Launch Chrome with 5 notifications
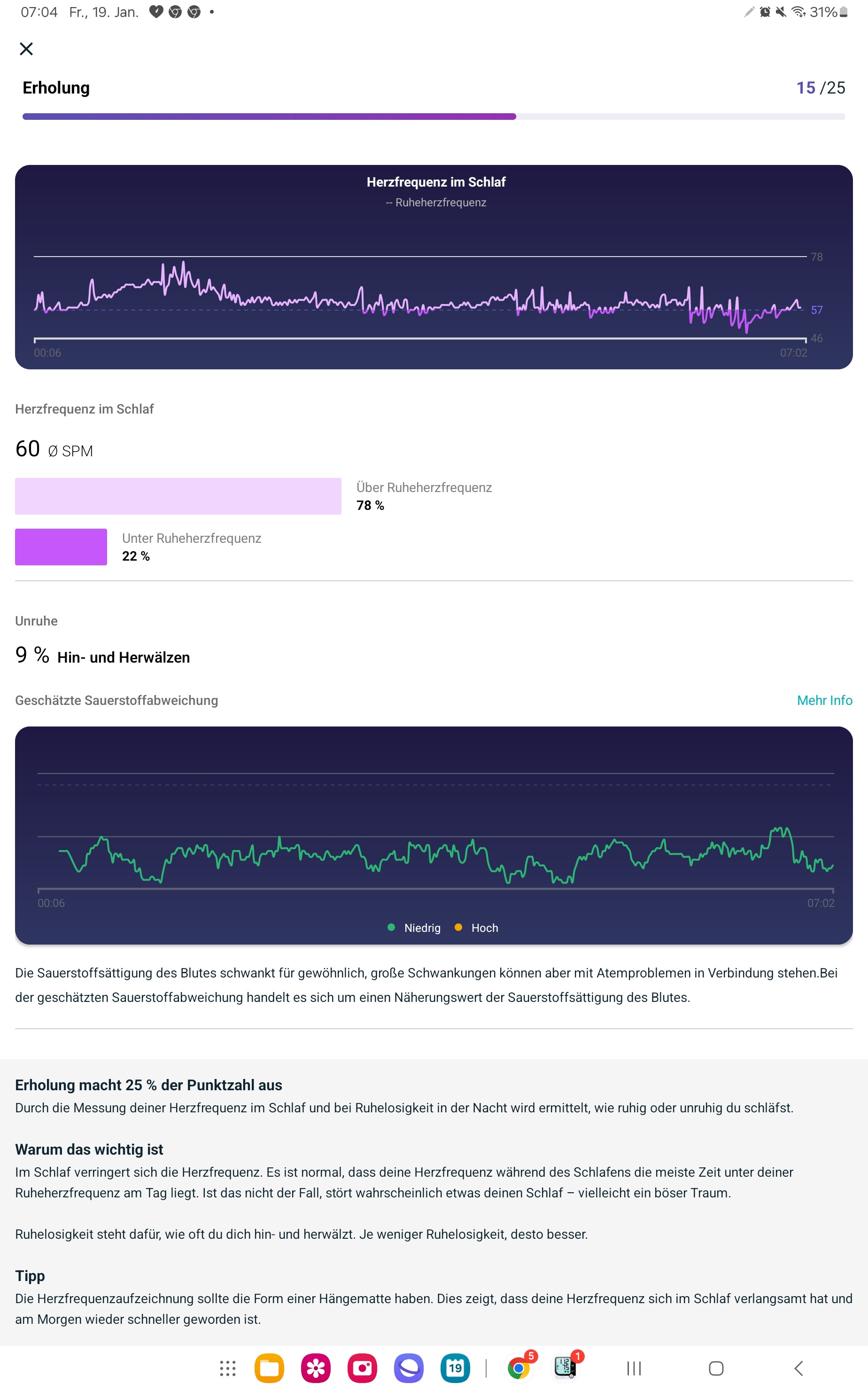868x1391 pixels. point(519,1368)
